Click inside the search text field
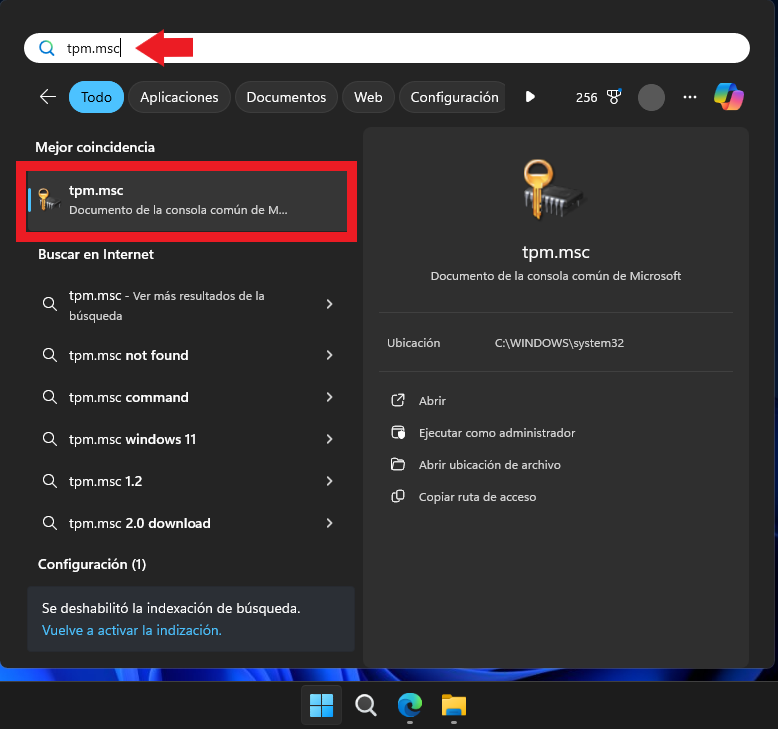The height and width of the screenshot is (729, 778). coord(387,48)
